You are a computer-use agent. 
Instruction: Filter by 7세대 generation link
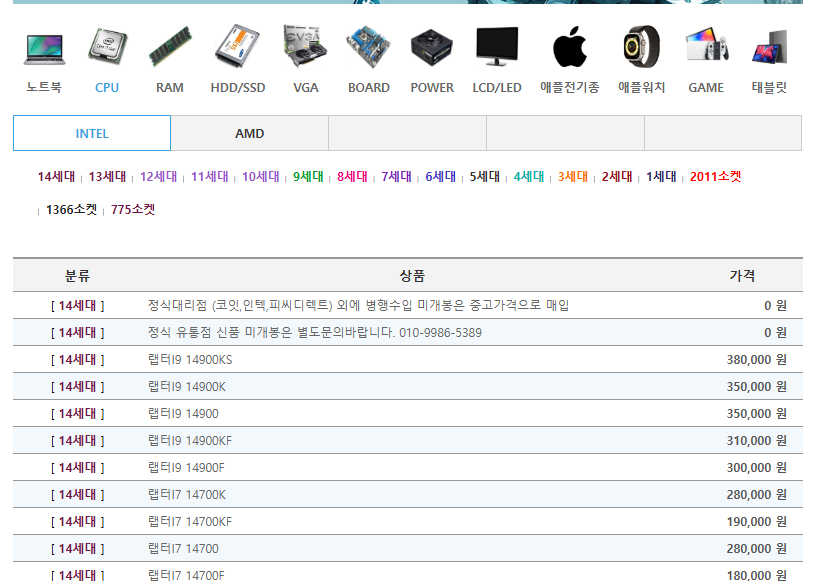[396, 177]
